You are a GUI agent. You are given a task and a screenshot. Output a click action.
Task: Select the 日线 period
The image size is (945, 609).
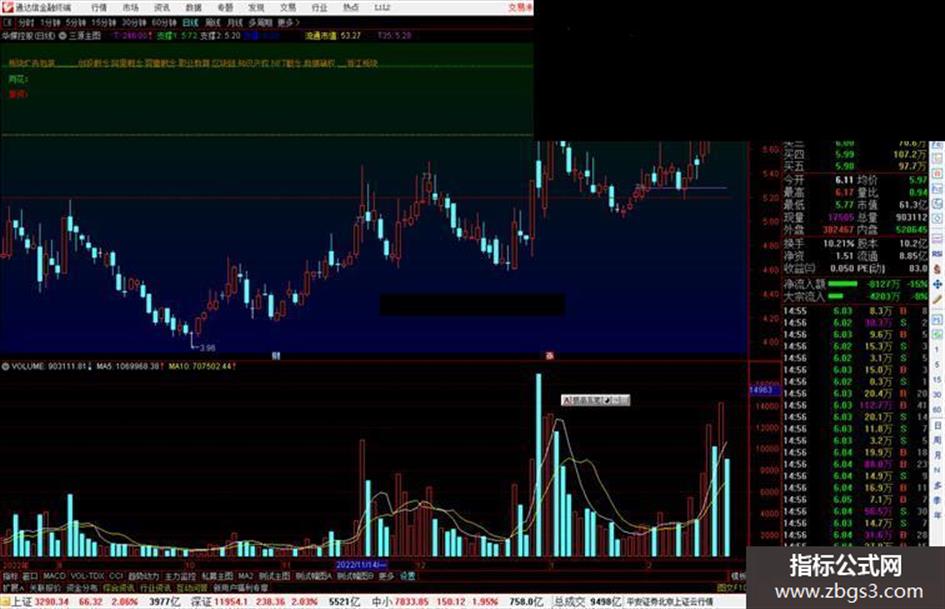(x=190, y=22)
